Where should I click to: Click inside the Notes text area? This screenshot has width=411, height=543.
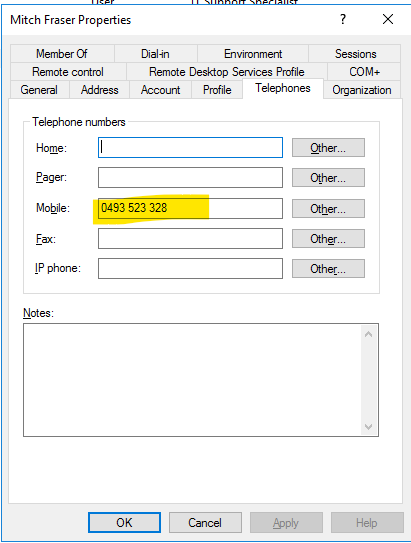(192, 380)
